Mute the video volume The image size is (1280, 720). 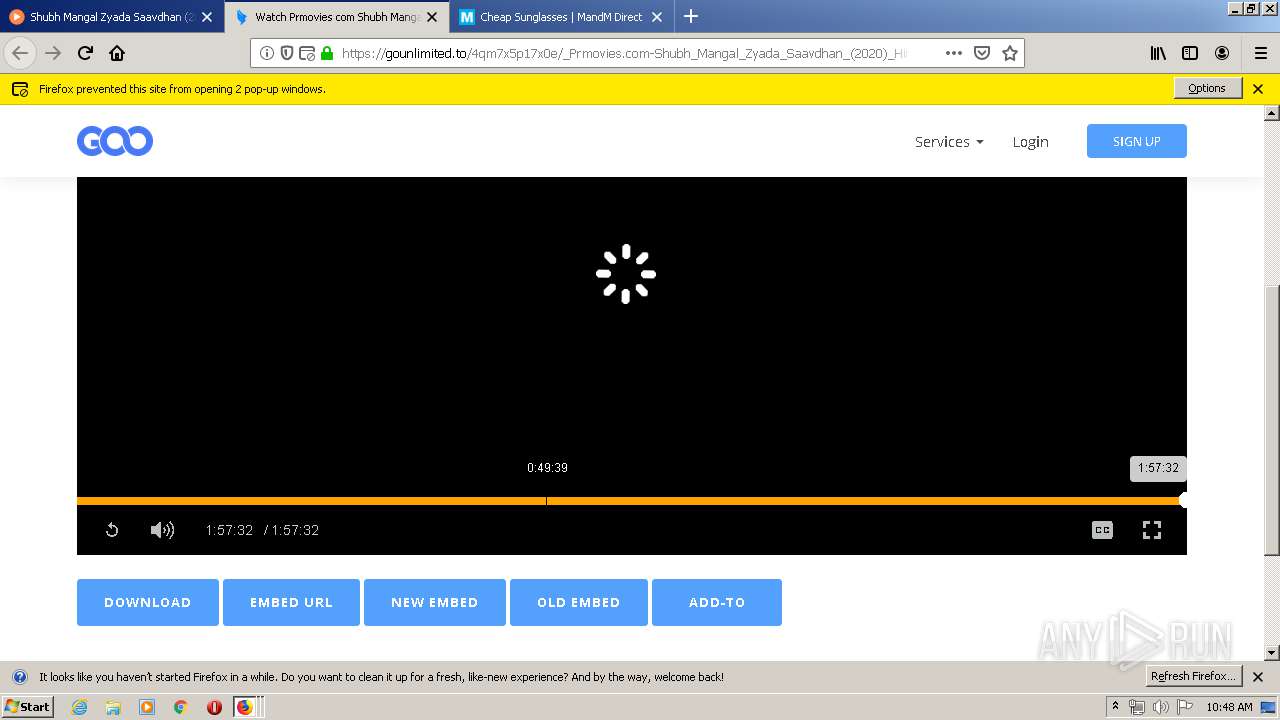162,530
